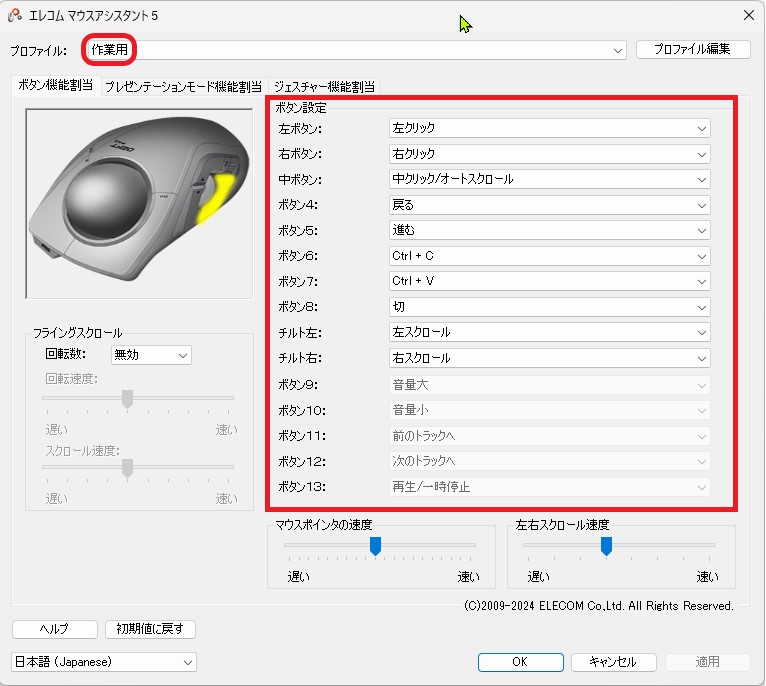Image resolution: width=766 pixels, height=686 pixels.
Task: Open the 右ボタン dropdown set to 右クリック
Action: click(550, 154)
